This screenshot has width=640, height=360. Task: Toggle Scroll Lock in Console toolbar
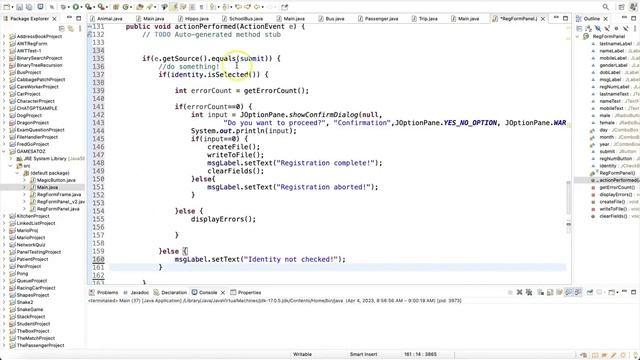point(550,292)
